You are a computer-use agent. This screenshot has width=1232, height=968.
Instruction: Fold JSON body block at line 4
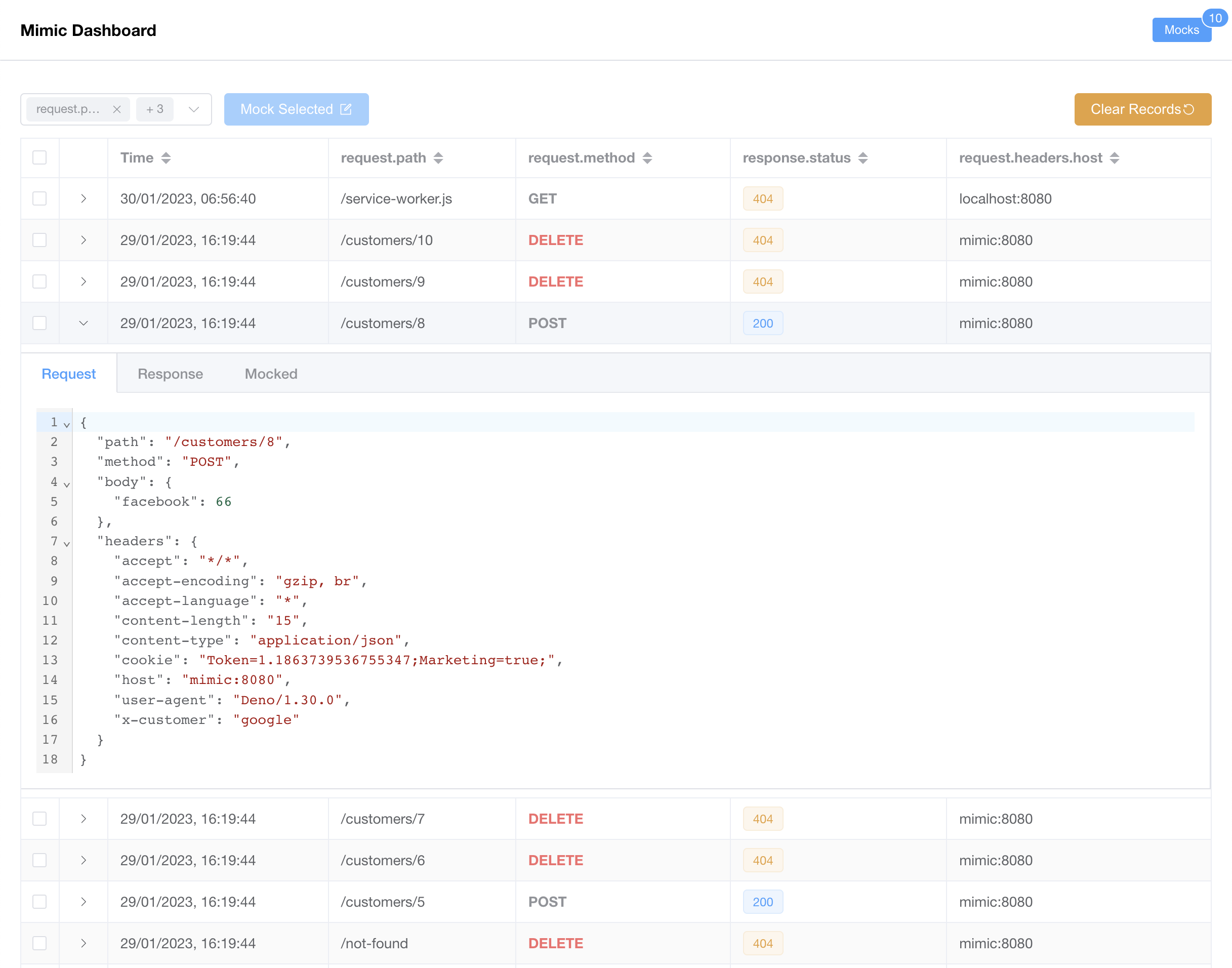point(67,484)
